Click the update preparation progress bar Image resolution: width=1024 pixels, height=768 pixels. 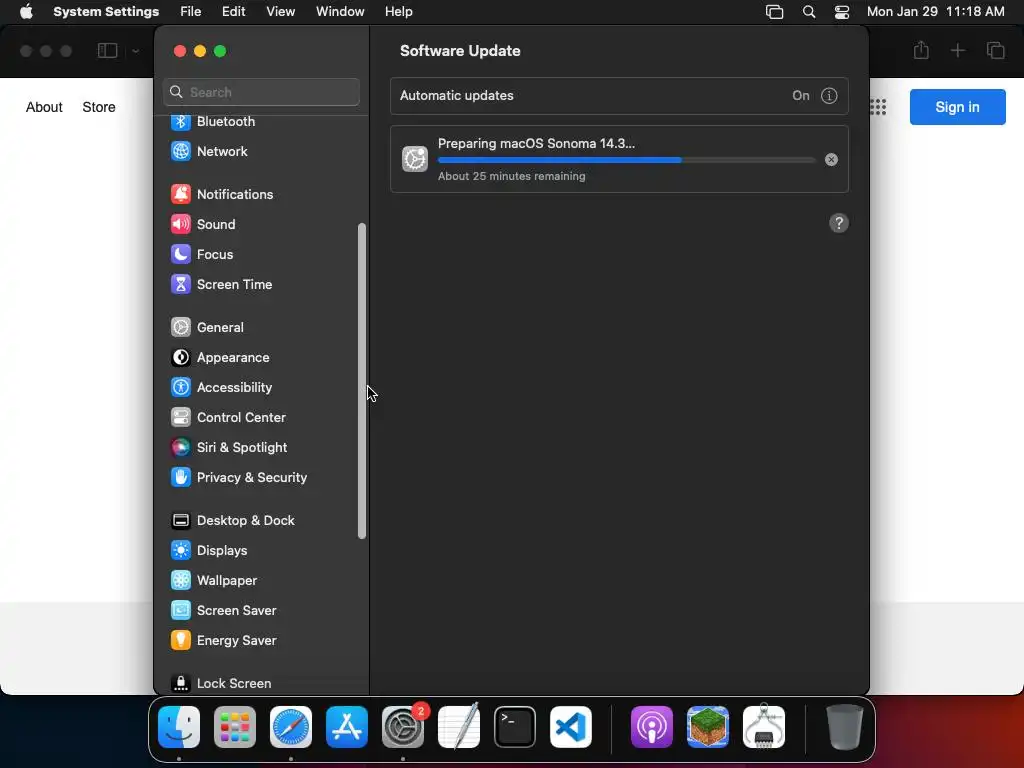coord(626,161)
